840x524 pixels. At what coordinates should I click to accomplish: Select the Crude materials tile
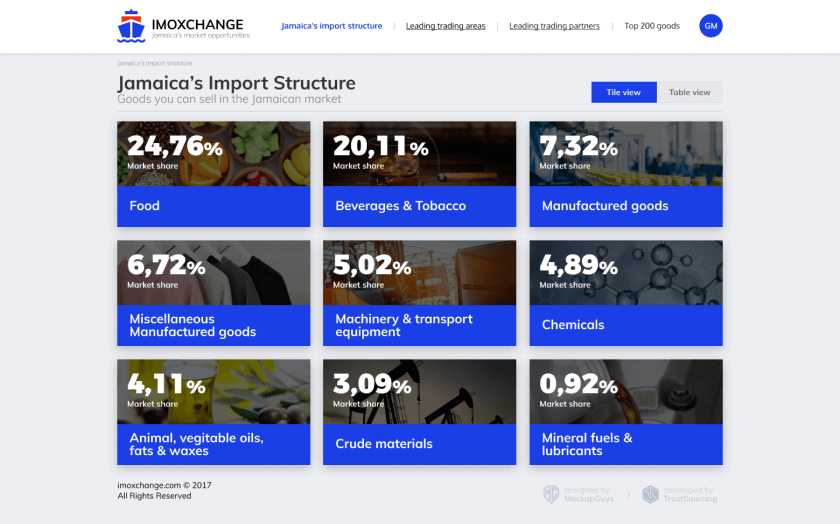pos(419,412)
